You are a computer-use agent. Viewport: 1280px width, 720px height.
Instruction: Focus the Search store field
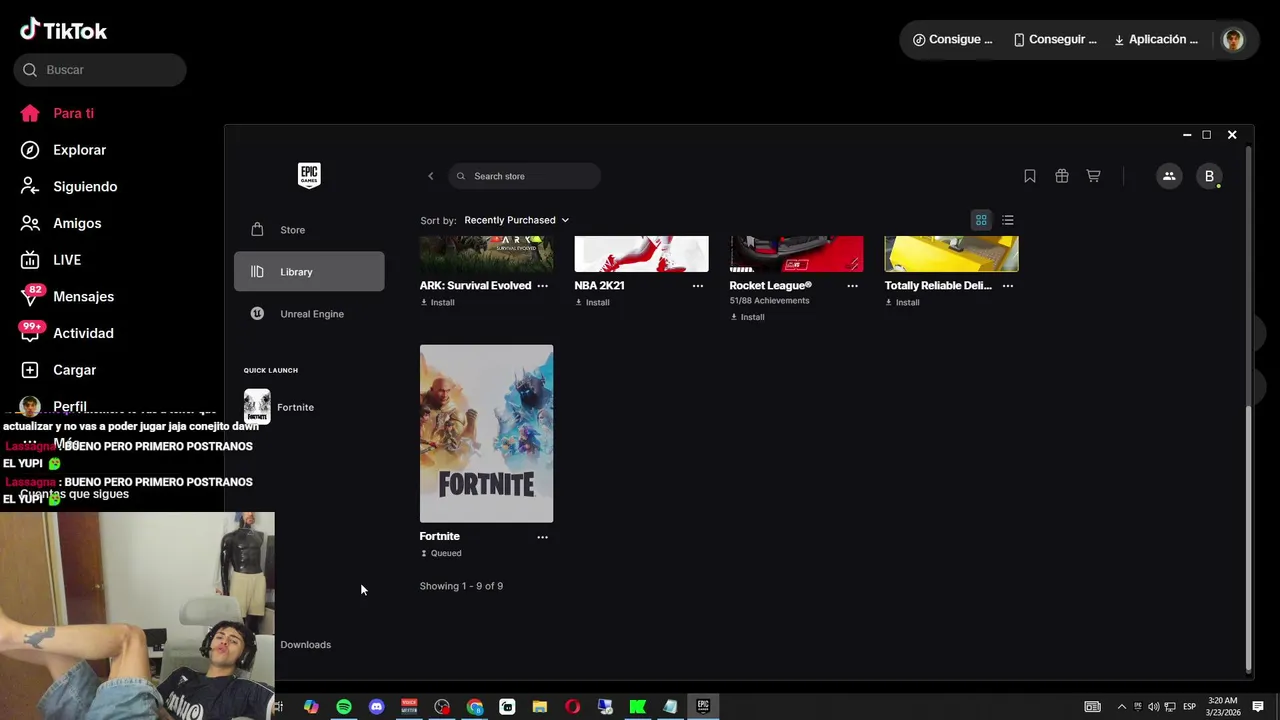pos(525,176)
